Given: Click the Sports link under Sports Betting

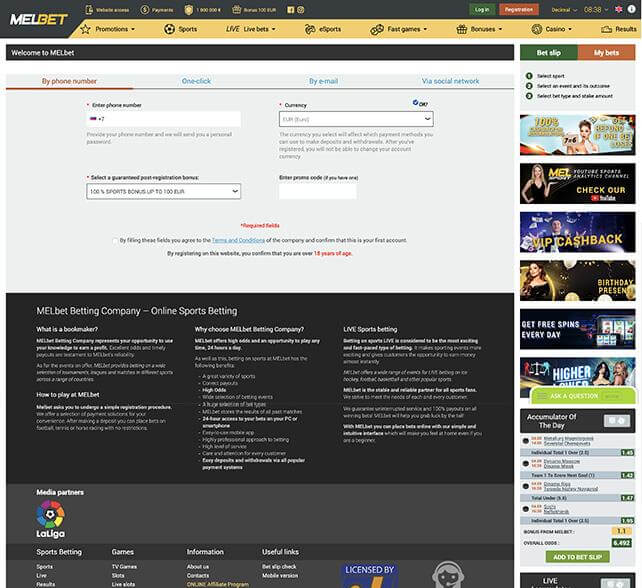Looking at the screenshot, I should [45, 567].
